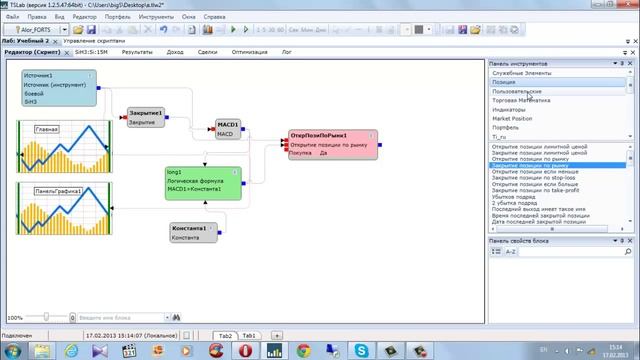Add a new sheet with the plus button
The width and height of the screenshot is (640, 360).
click(x=277, y=336)
